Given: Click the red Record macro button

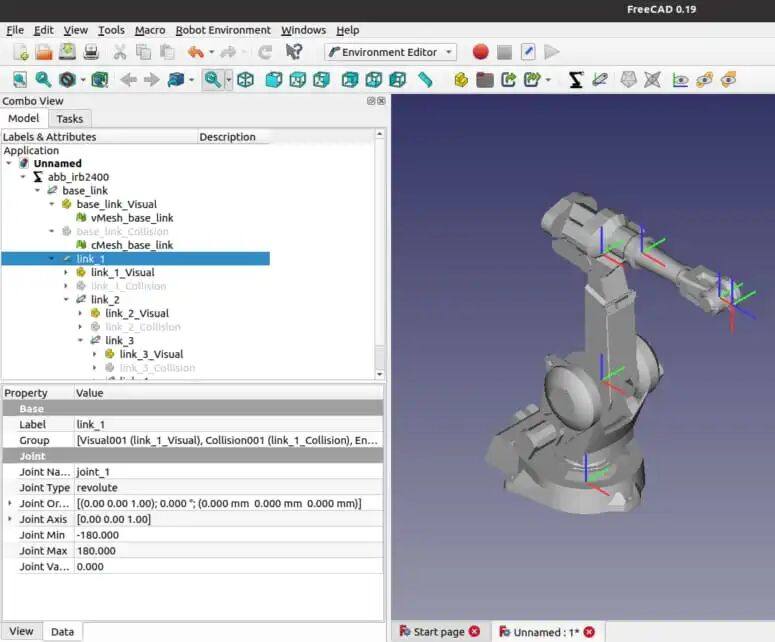Looking at the screenshot, I should pyautogui.click(x=480, y=52).
